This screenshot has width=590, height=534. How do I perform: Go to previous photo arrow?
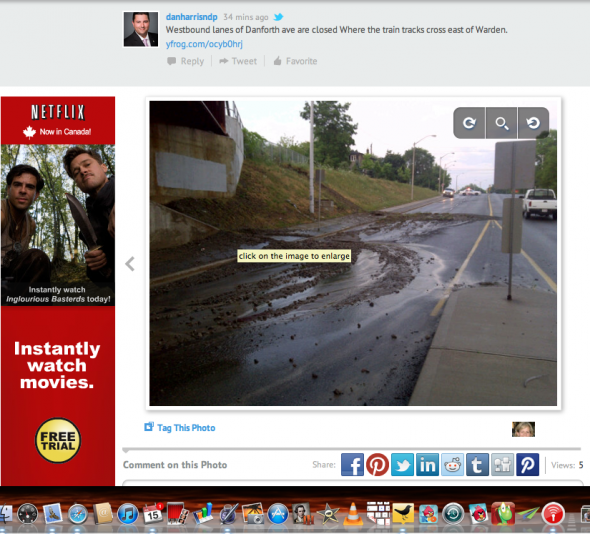[130, 264]
